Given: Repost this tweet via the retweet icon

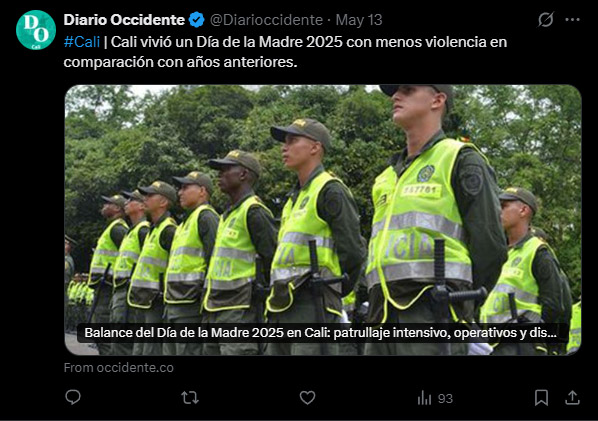Looking at the screenshot, I should pyautogui.click(x=190, y=398).
